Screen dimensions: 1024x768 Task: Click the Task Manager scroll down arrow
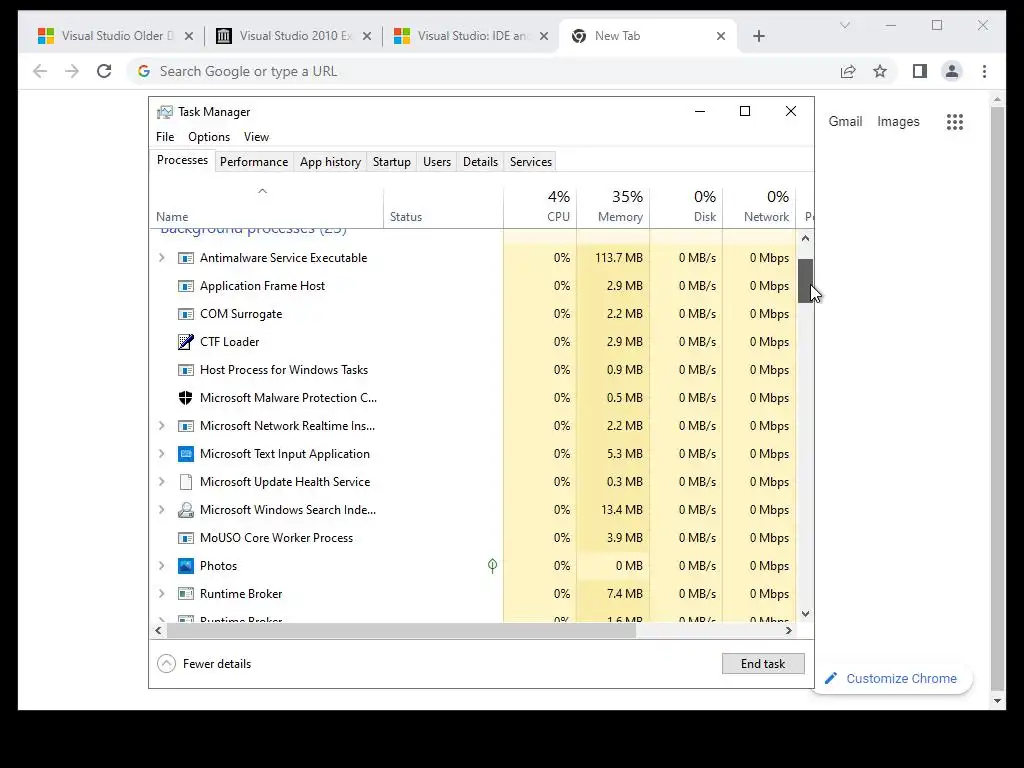coord(805,614)
